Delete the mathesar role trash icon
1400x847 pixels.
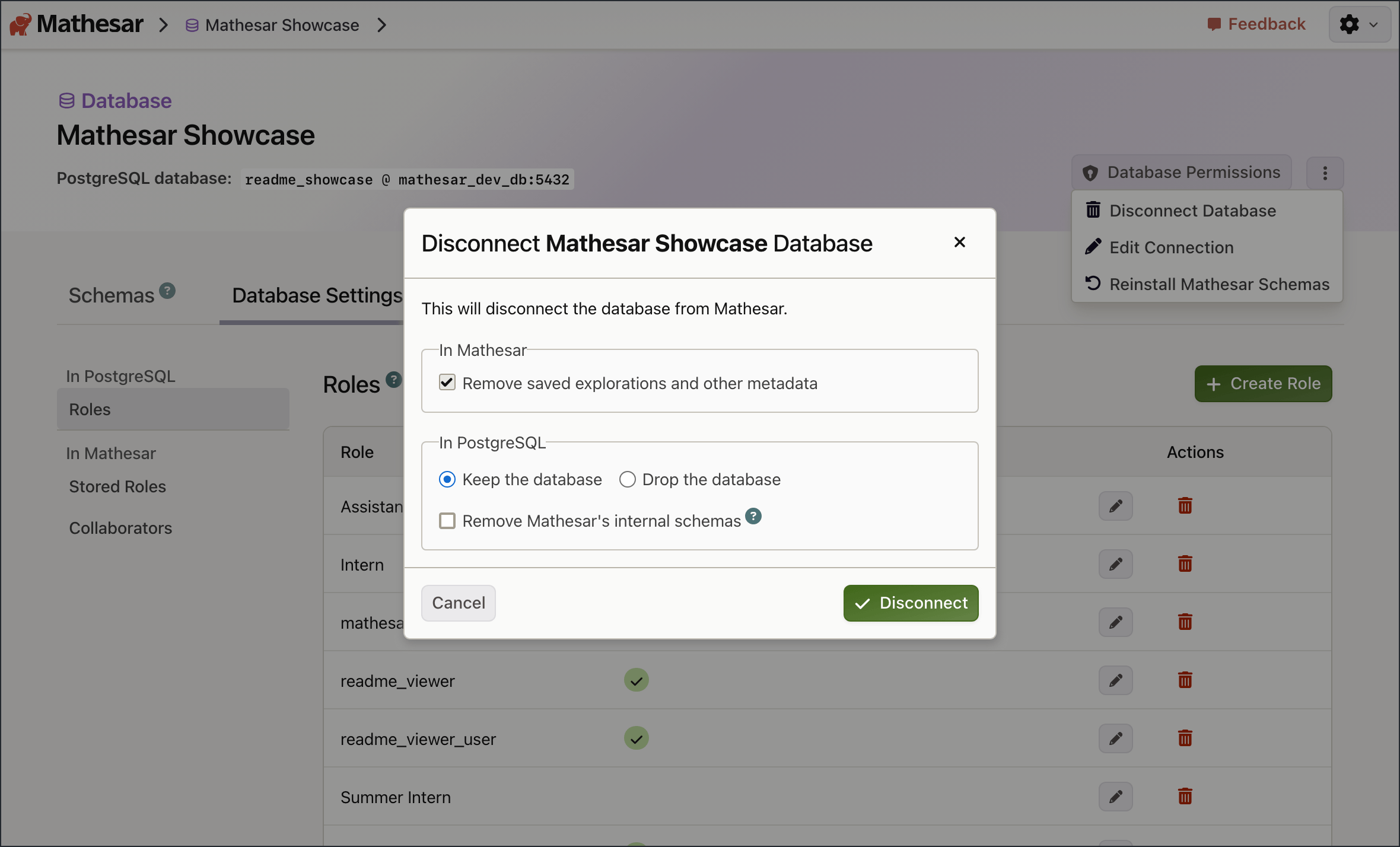pos(1185,622)
